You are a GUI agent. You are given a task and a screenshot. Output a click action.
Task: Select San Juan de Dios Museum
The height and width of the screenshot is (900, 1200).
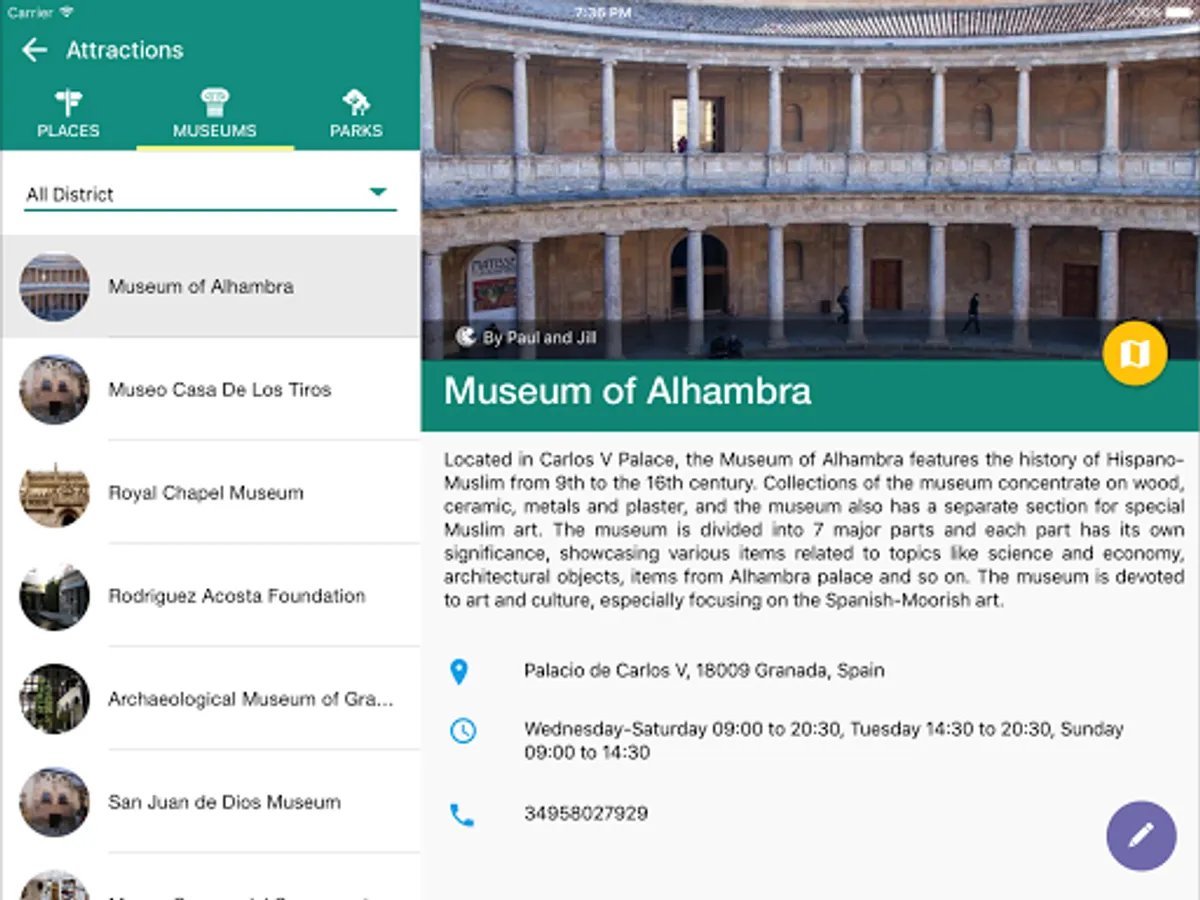(x=210, y=801)
